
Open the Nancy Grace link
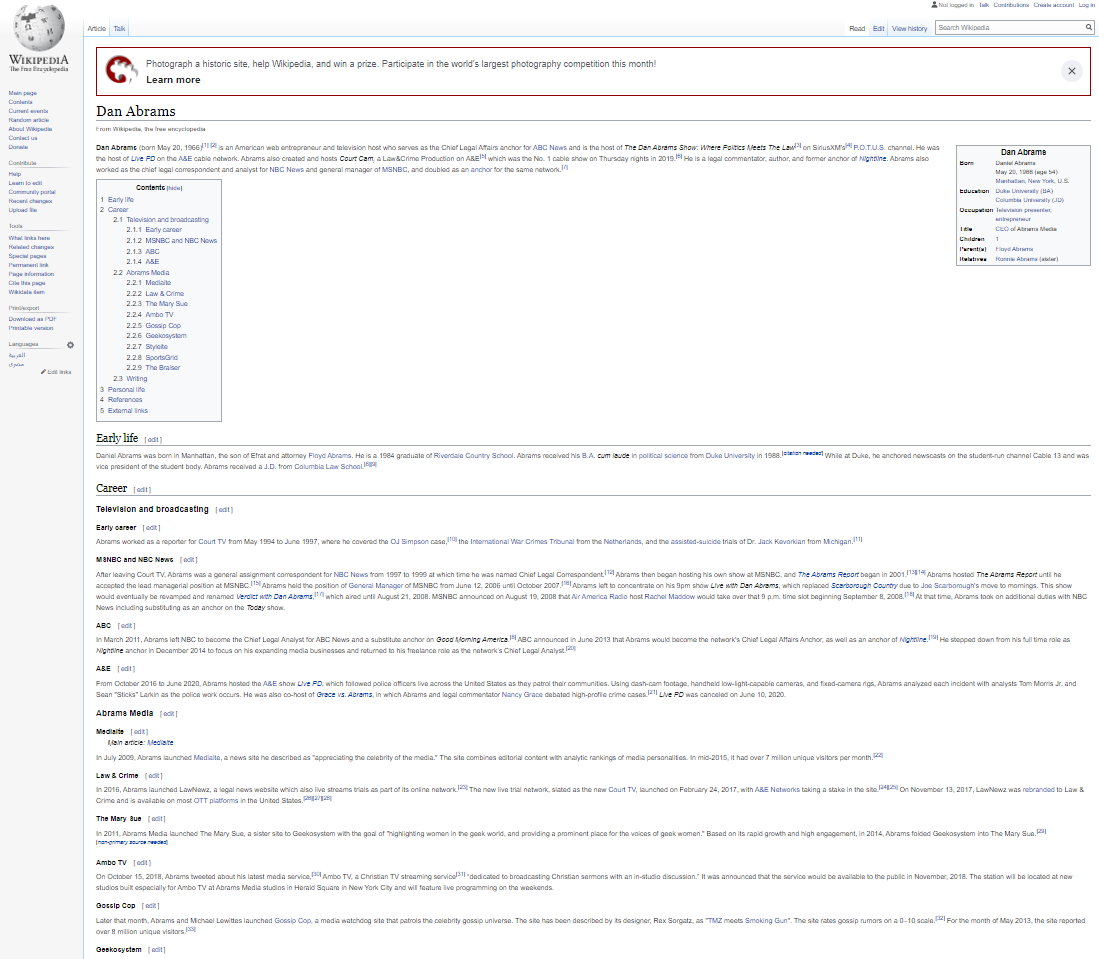[522, 695]
